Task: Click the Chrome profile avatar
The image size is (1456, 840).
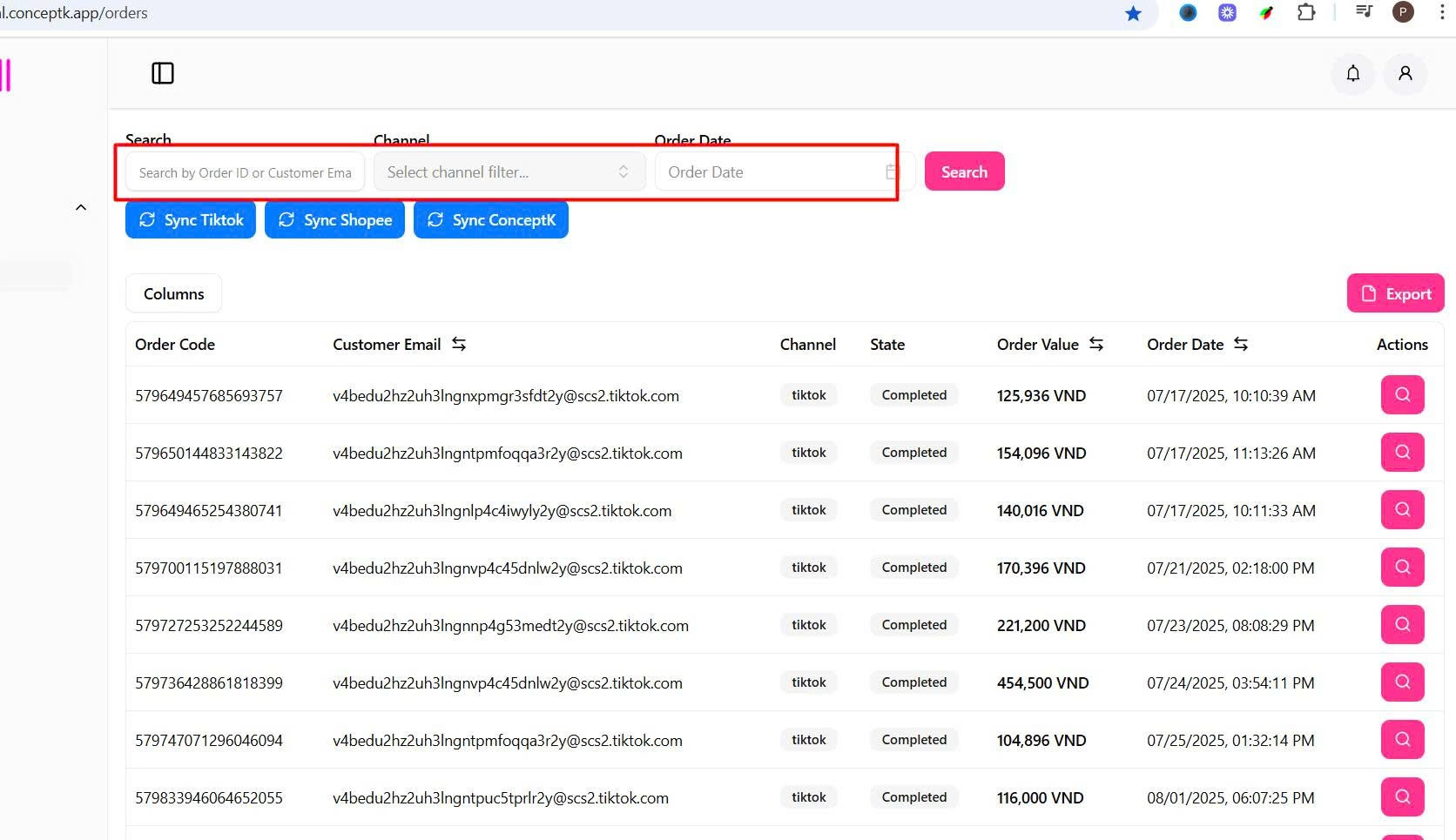Action: click(x=1403, y=12)
